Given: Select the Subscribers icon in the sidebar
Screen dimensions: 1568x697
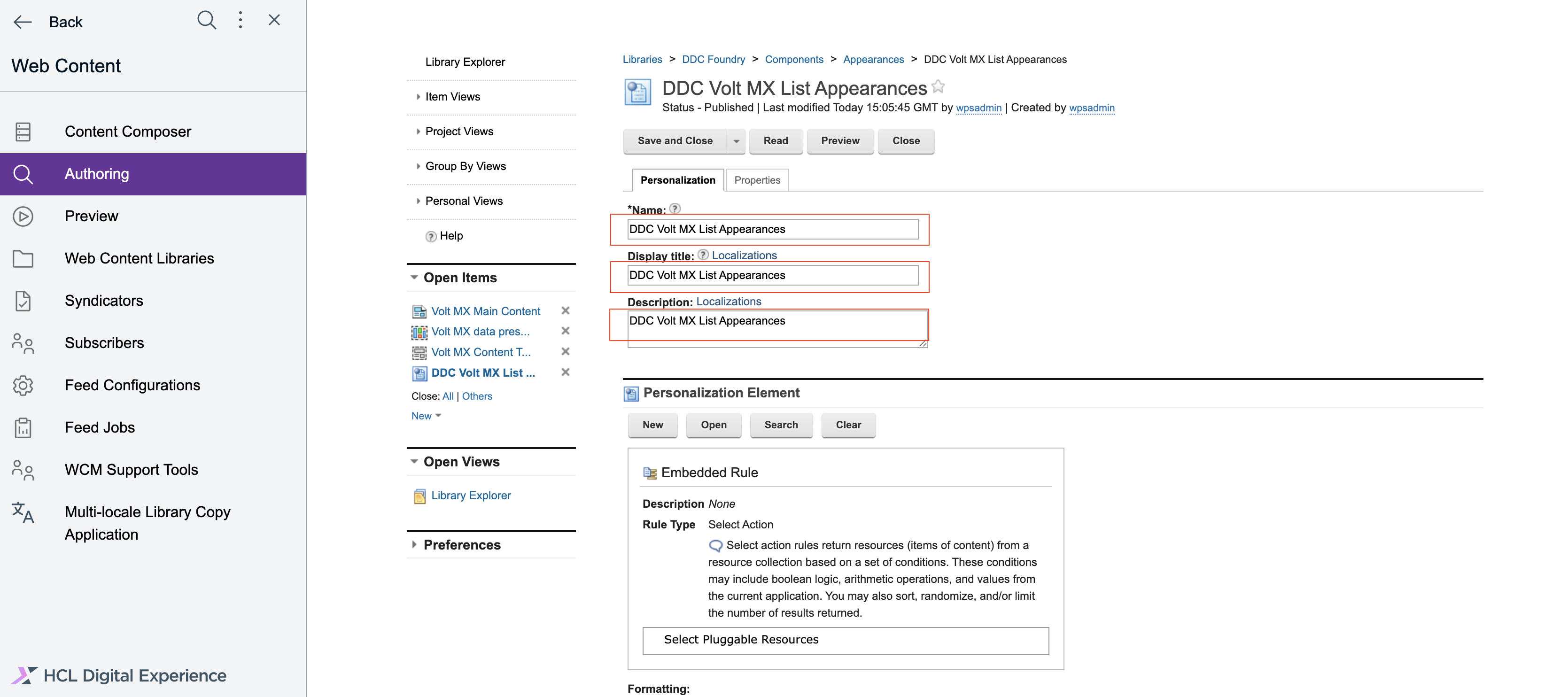Looking at the screenshot, I should pyautogui.click(x=23, y=343).
